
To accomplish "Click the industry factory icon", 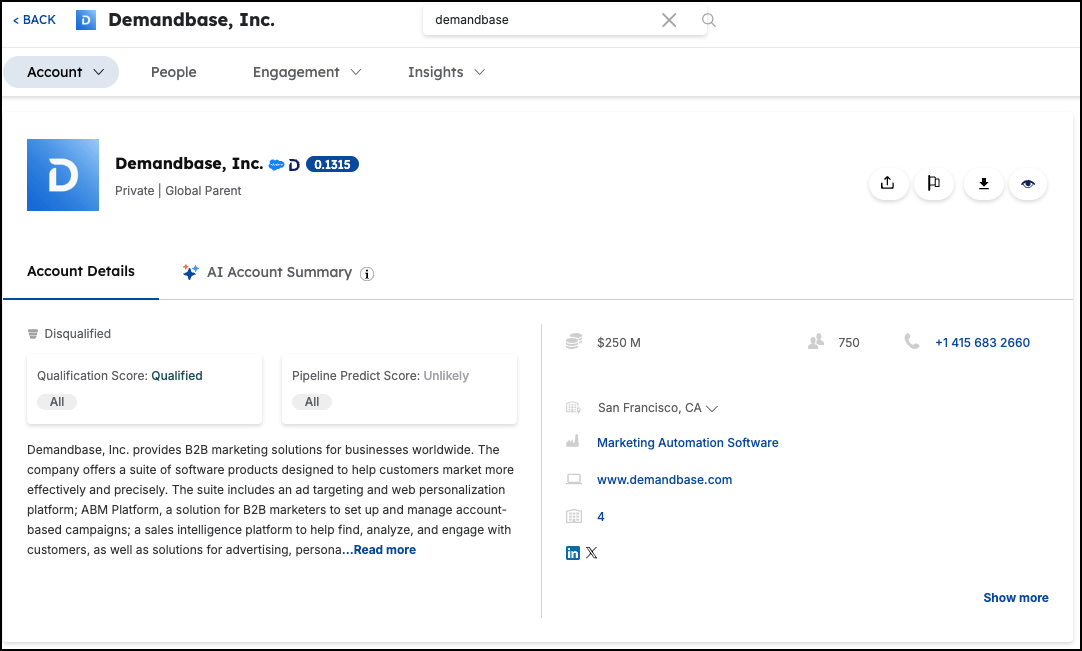I will (x=573, y=441).
